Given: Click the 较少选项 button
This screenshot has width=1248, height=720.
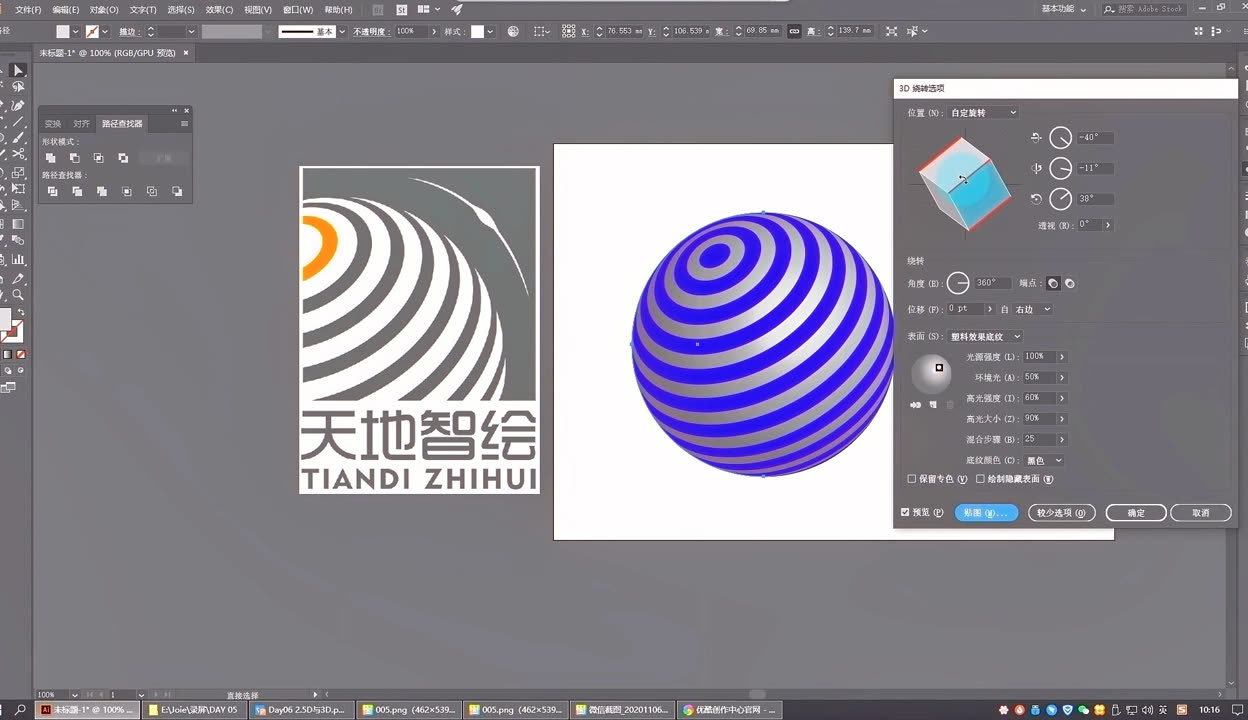Looking at the screenshot, I should pyautogui.click(x=1062, y=513).
